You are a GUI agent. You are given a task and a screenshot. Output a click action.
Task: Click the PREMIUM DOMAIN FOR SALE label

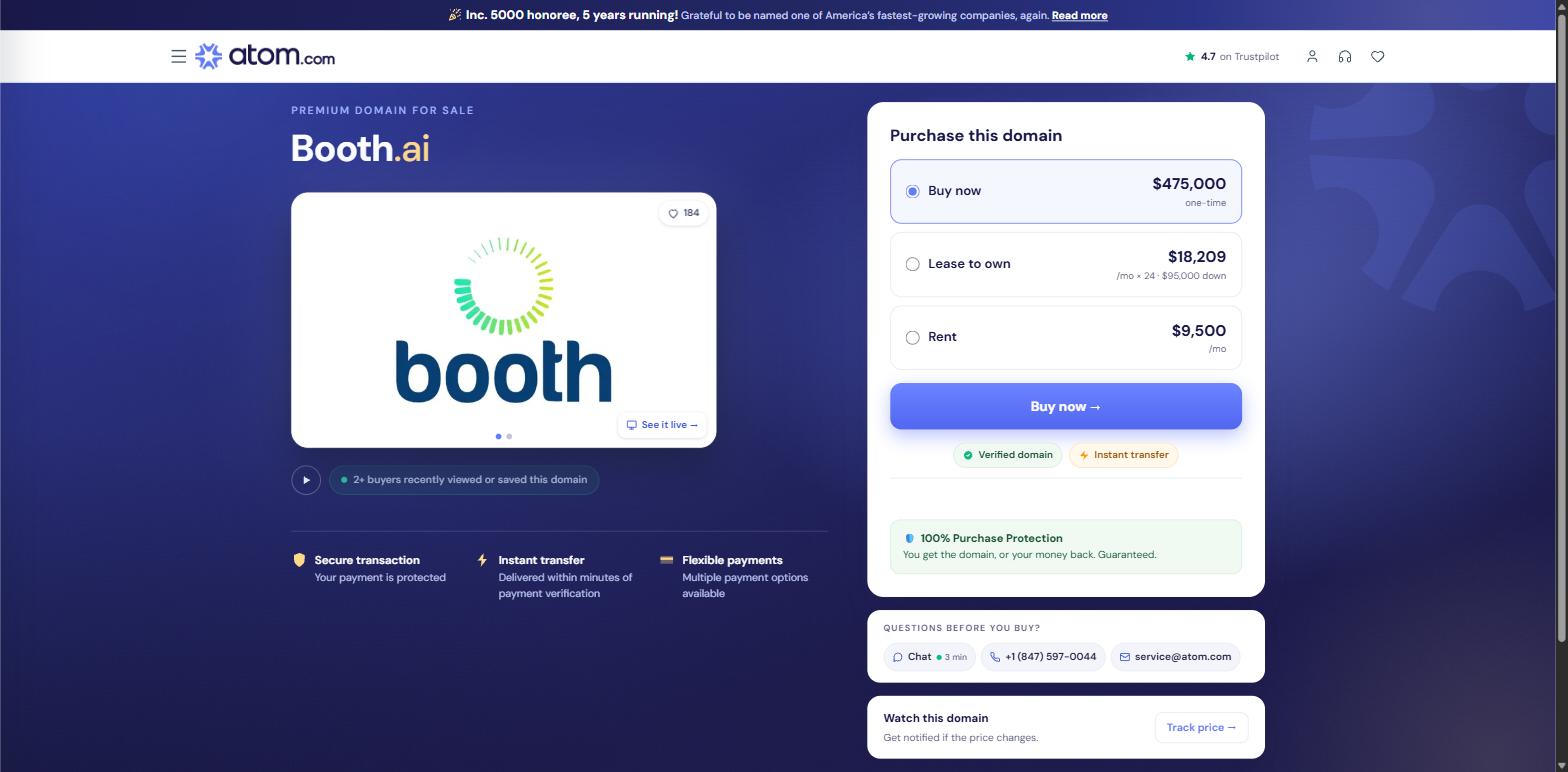(x=382, y=110)
